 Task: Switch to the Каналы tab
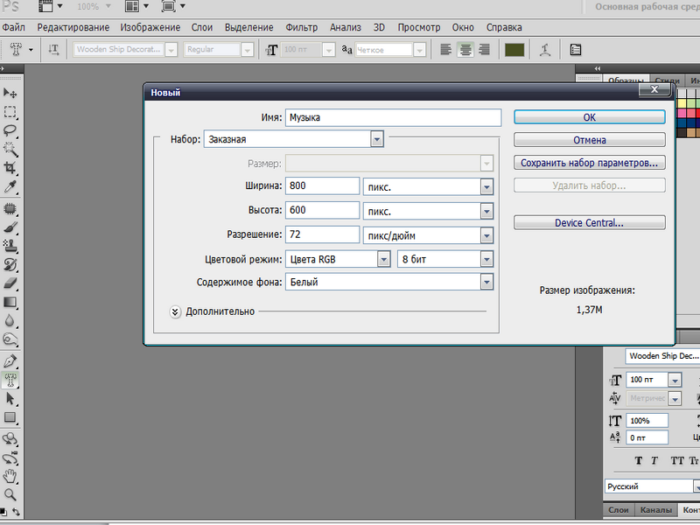point(656,510)
